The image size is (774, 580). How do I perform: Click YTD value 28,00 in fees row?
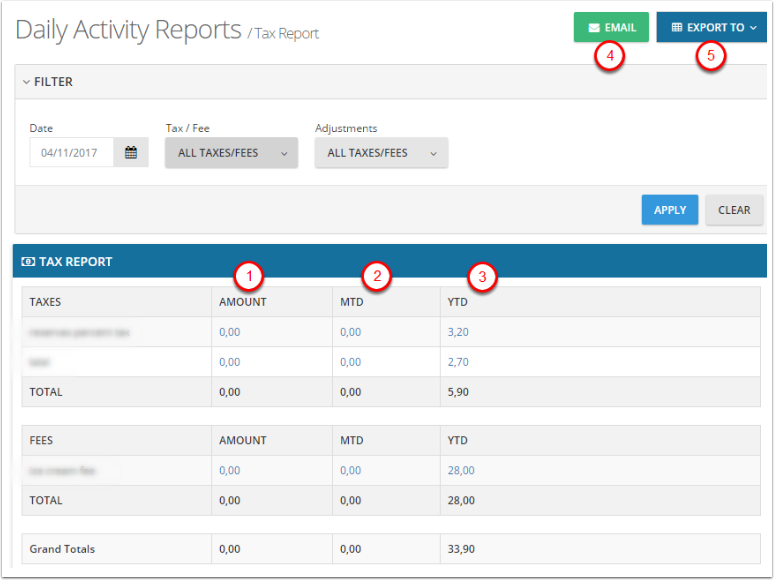[461, 470]
